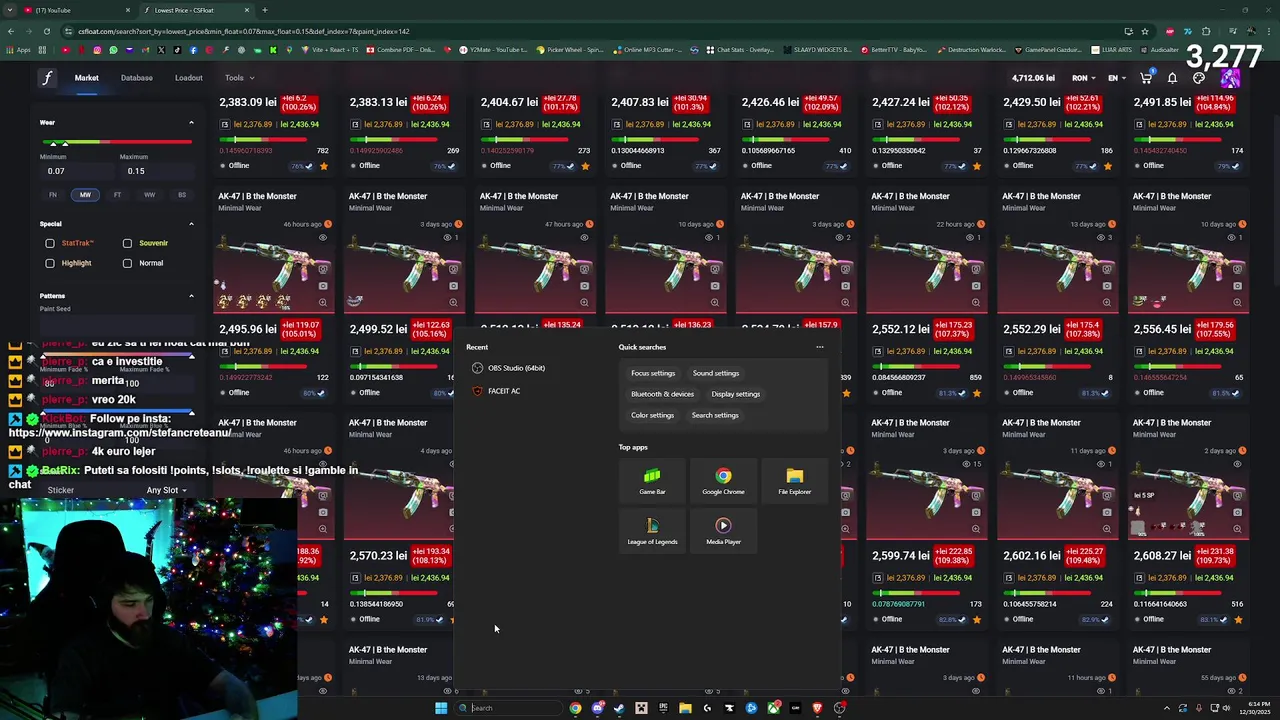Favorite the 2,383.09 lei listing star
1280x720 pixels.
[323, 166]
